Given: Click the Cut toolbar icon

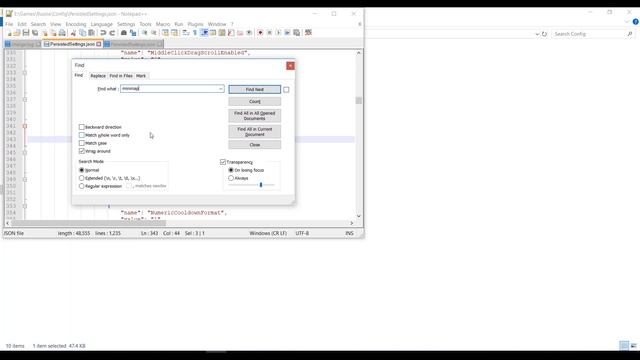Looking at the screenshot, I should (73, 33).
